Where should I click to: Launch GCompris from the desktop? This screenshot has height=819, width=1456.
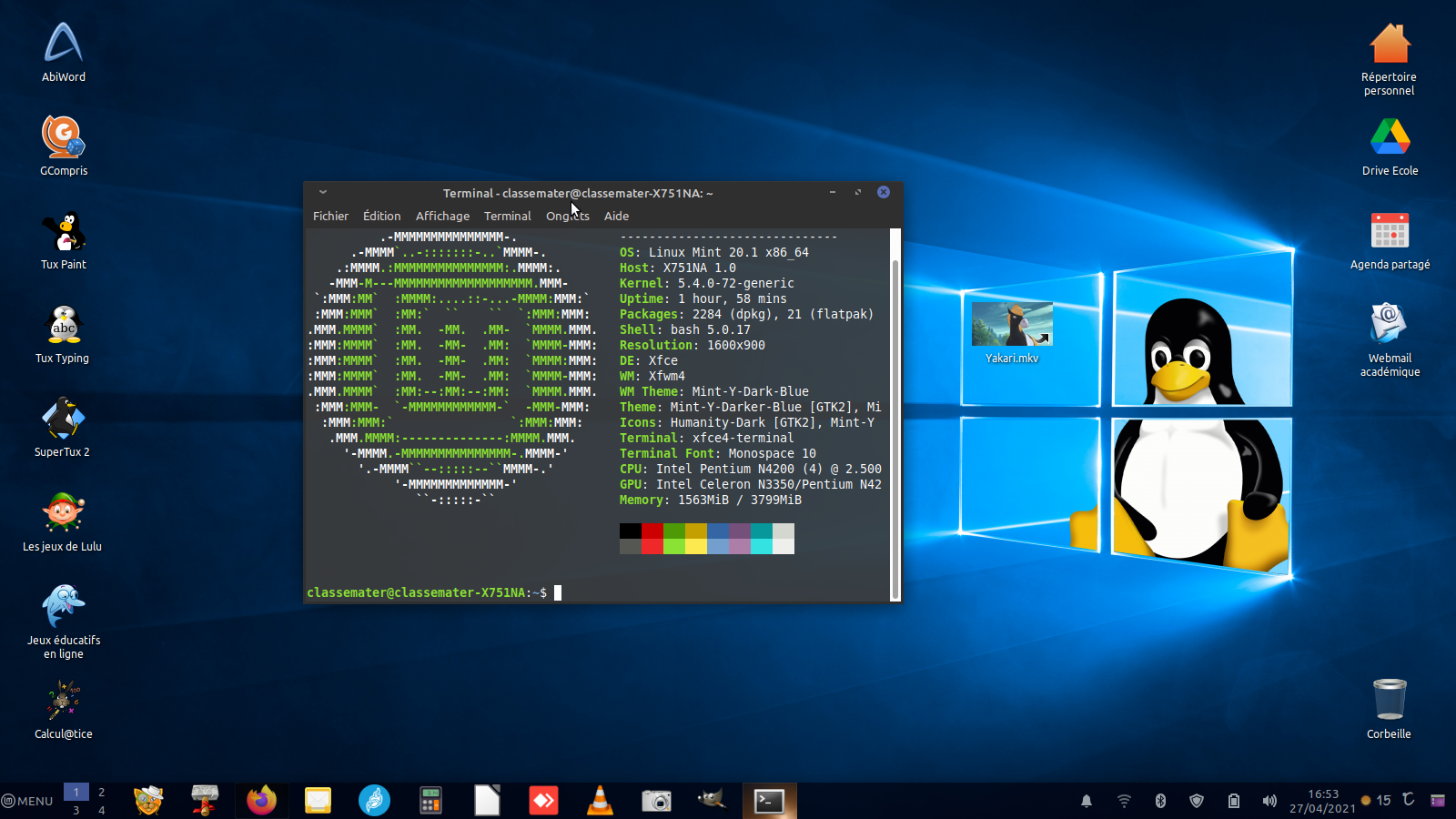(x=64, y=146)
